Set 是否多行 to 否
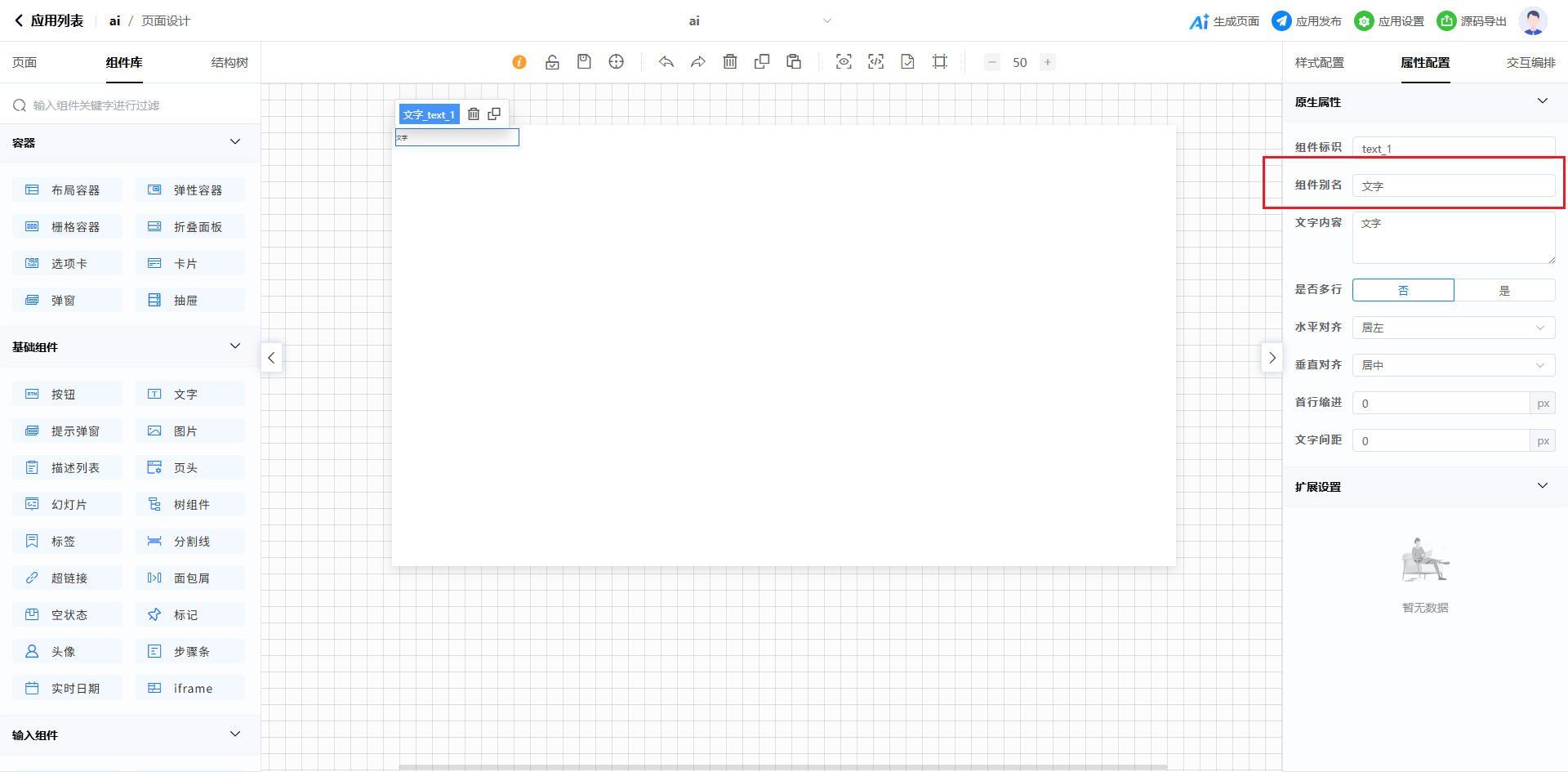Image resolution: width=1568 pixels, height=772 pixels. (x=1403, y=290)
